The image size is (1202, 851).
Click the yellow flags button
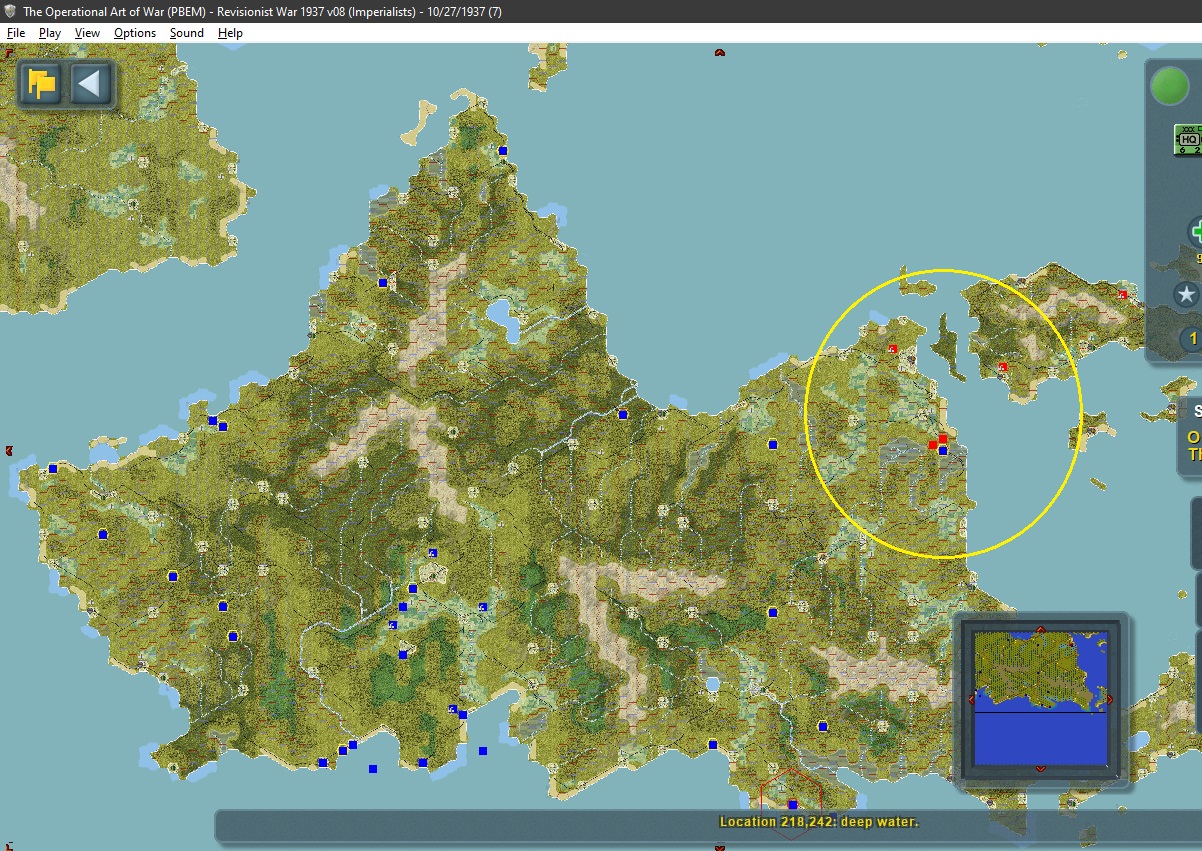(x=42, y=83)
